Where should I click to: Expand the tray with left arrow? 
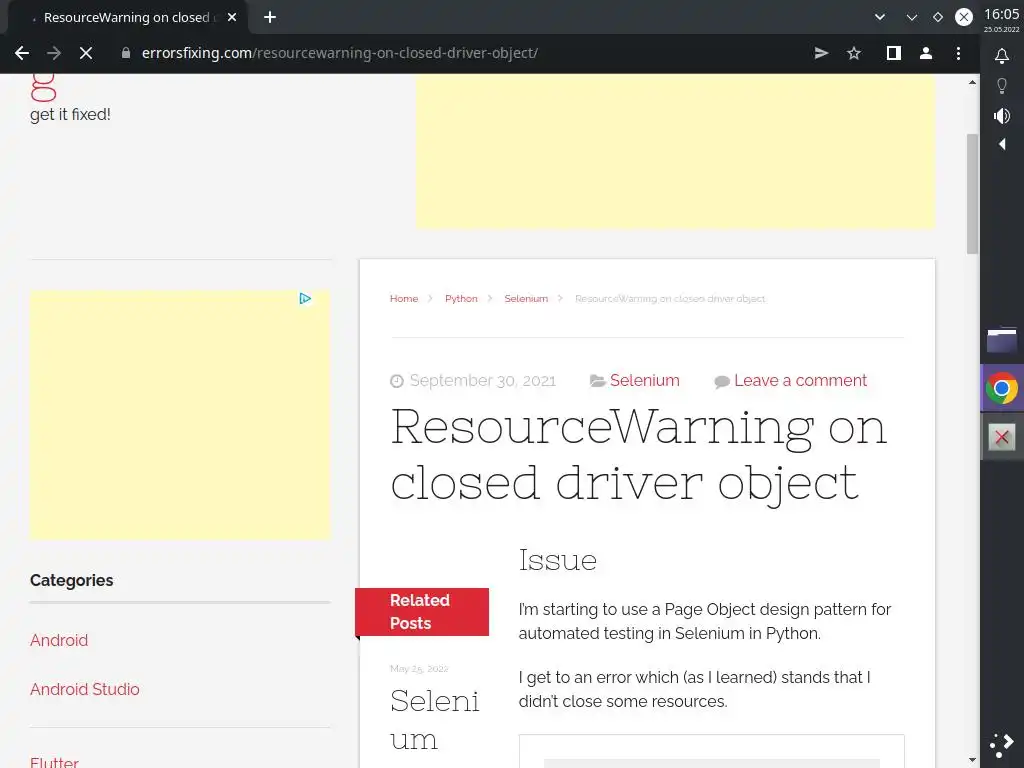(x=1002, y=144)
